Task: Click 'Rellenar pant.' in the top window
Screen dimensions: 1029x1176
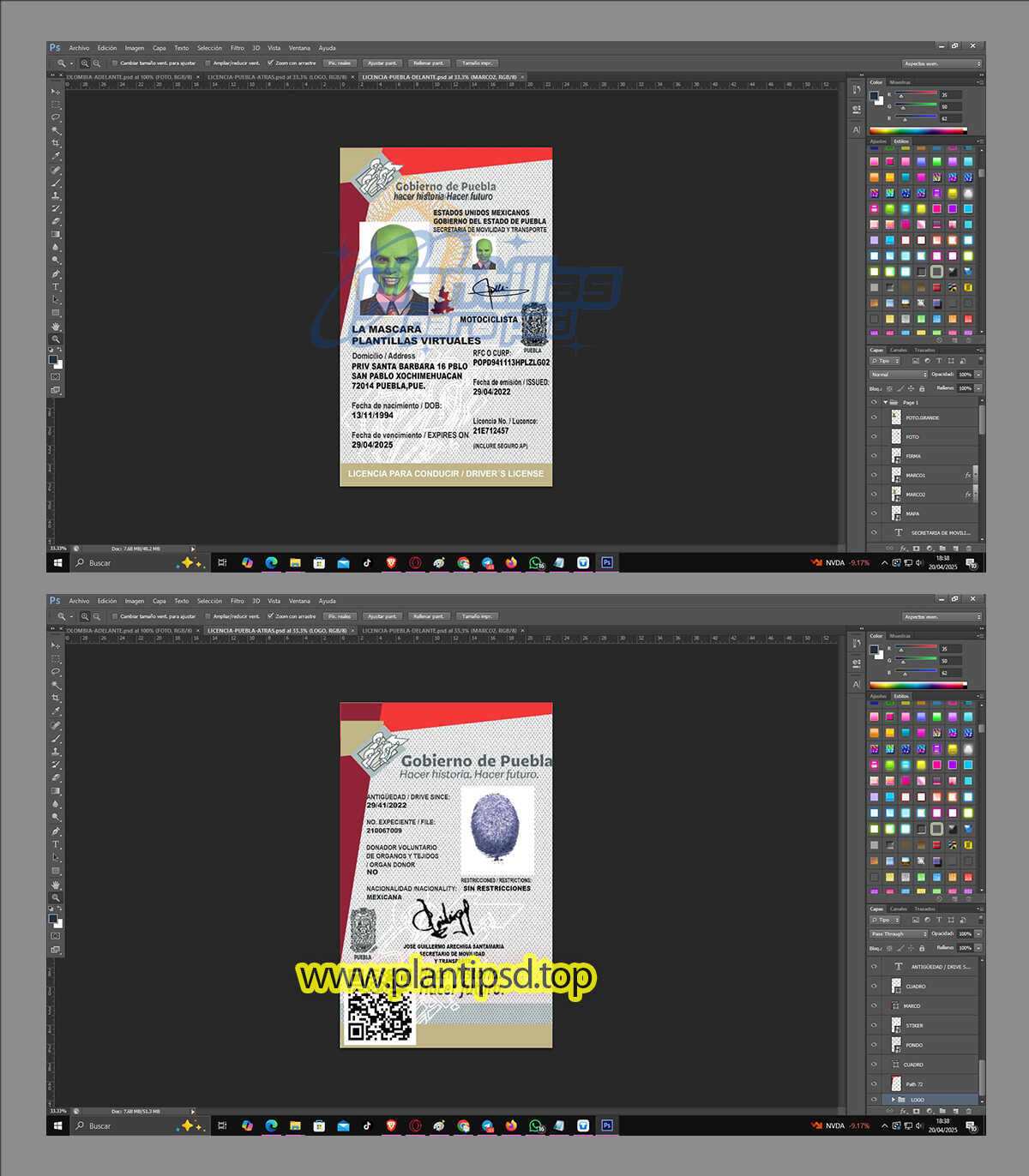Action: [x=429, y=63]
